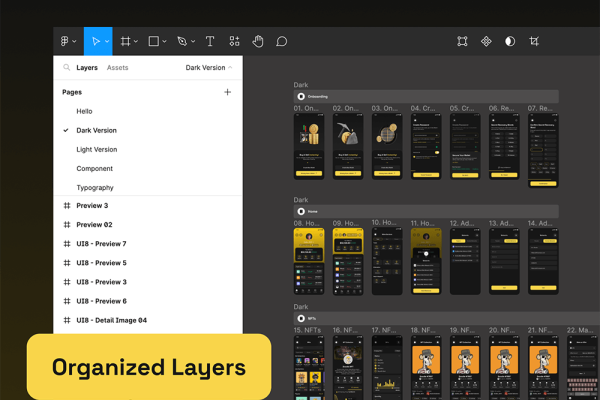Expand the Dark Version page dropdown

pyautogui.click(x=209, y=68)
